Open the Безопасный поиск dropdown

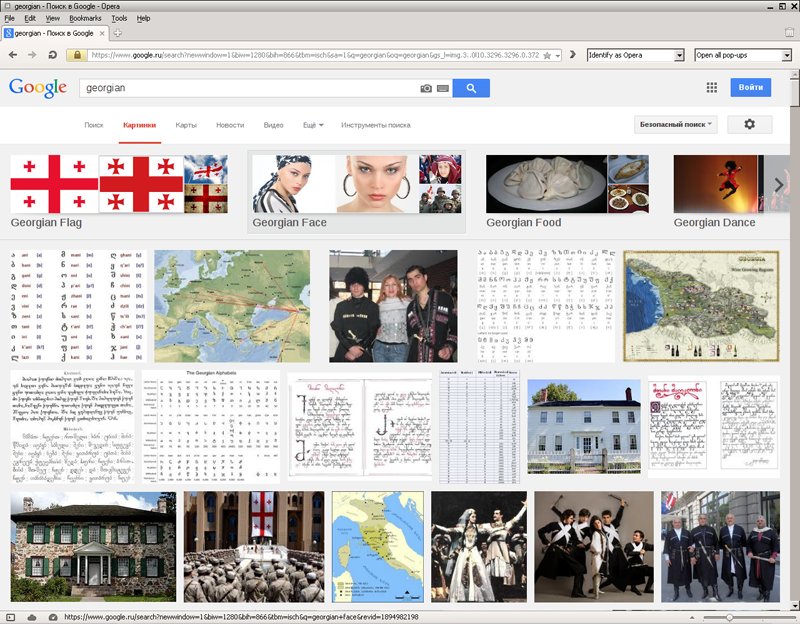[676, 125]
